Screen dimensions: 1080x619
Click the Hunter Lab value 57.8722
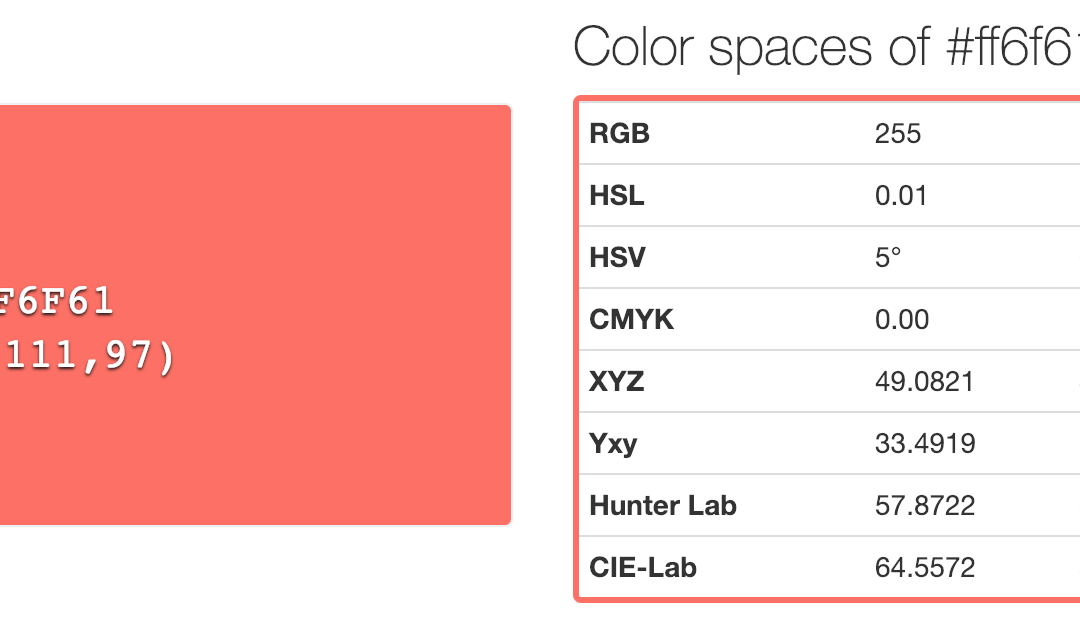(x=924, y=505)
